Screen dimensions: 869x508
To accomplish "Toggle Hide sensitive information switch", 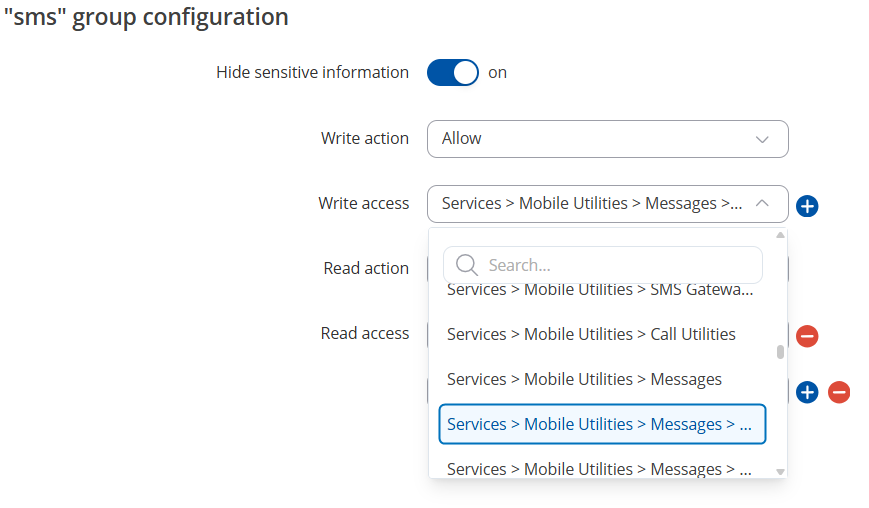I will (453, 73).
